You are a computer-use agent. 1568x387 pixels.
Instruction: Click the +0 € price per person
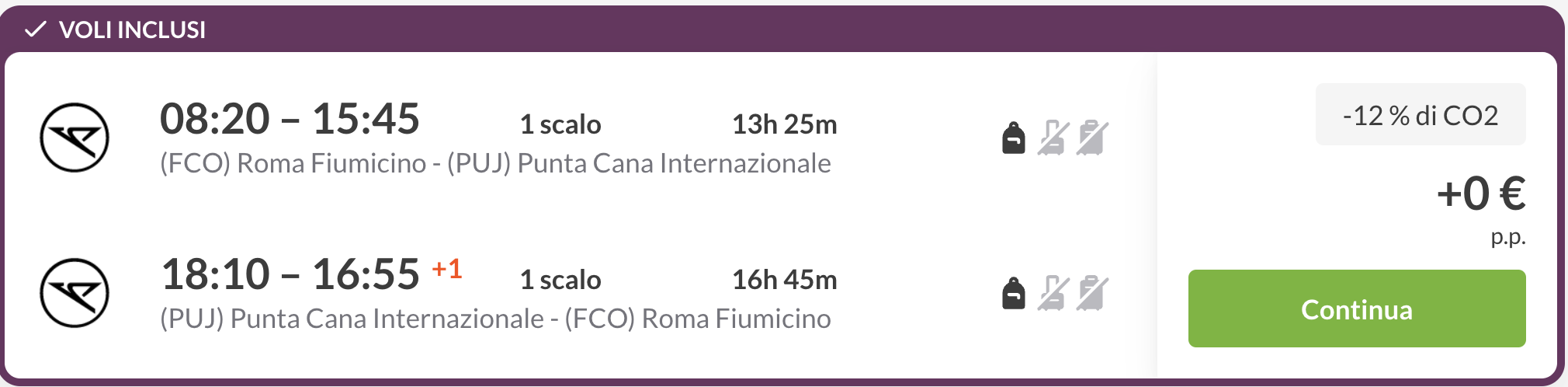1481,193
